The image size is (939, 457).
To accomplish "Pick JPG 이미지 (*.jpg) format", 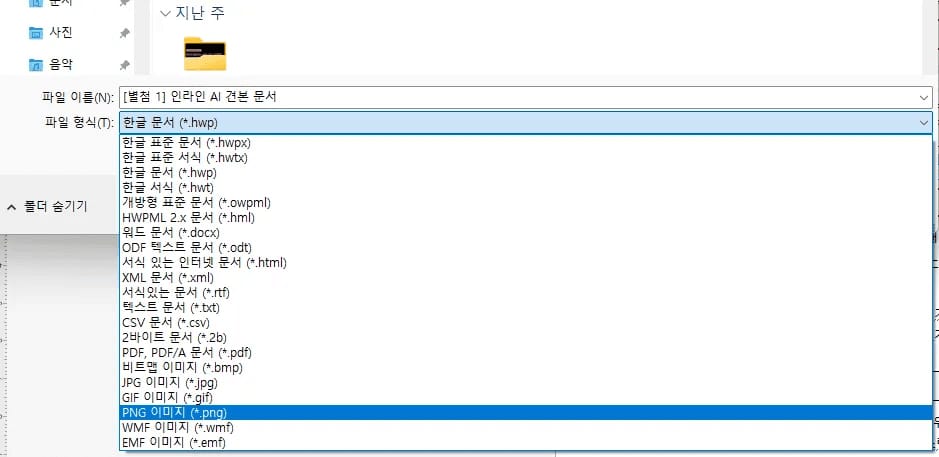I will tap(526, 382).
